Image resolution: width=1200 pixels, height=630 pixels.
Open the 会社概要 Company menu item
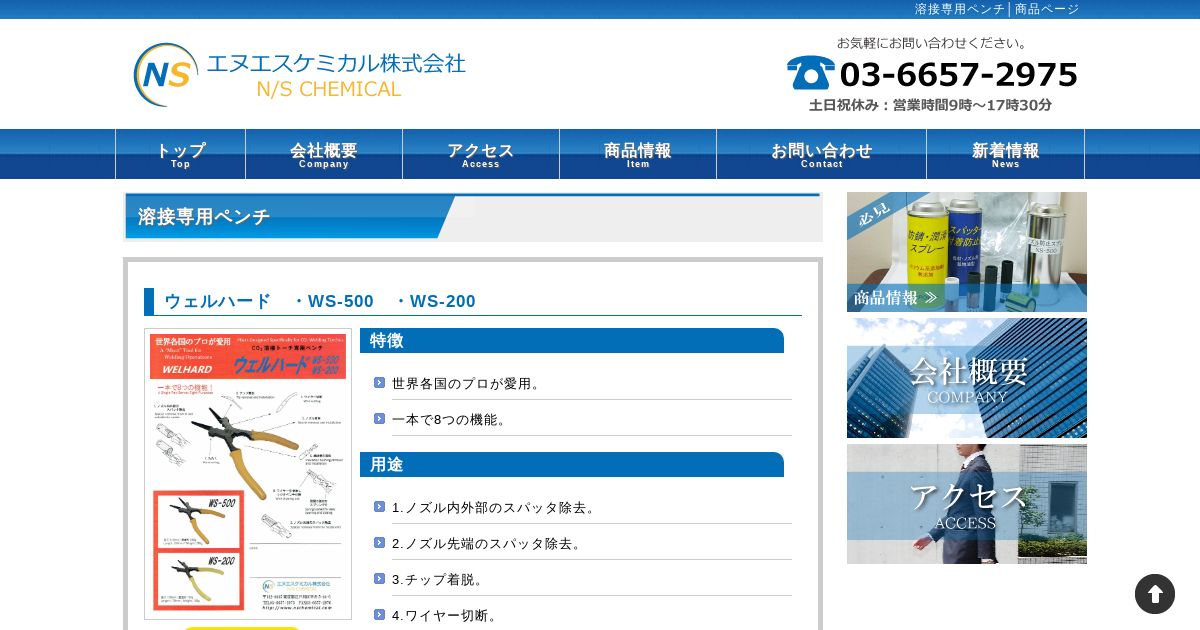(x=324, y=154)
